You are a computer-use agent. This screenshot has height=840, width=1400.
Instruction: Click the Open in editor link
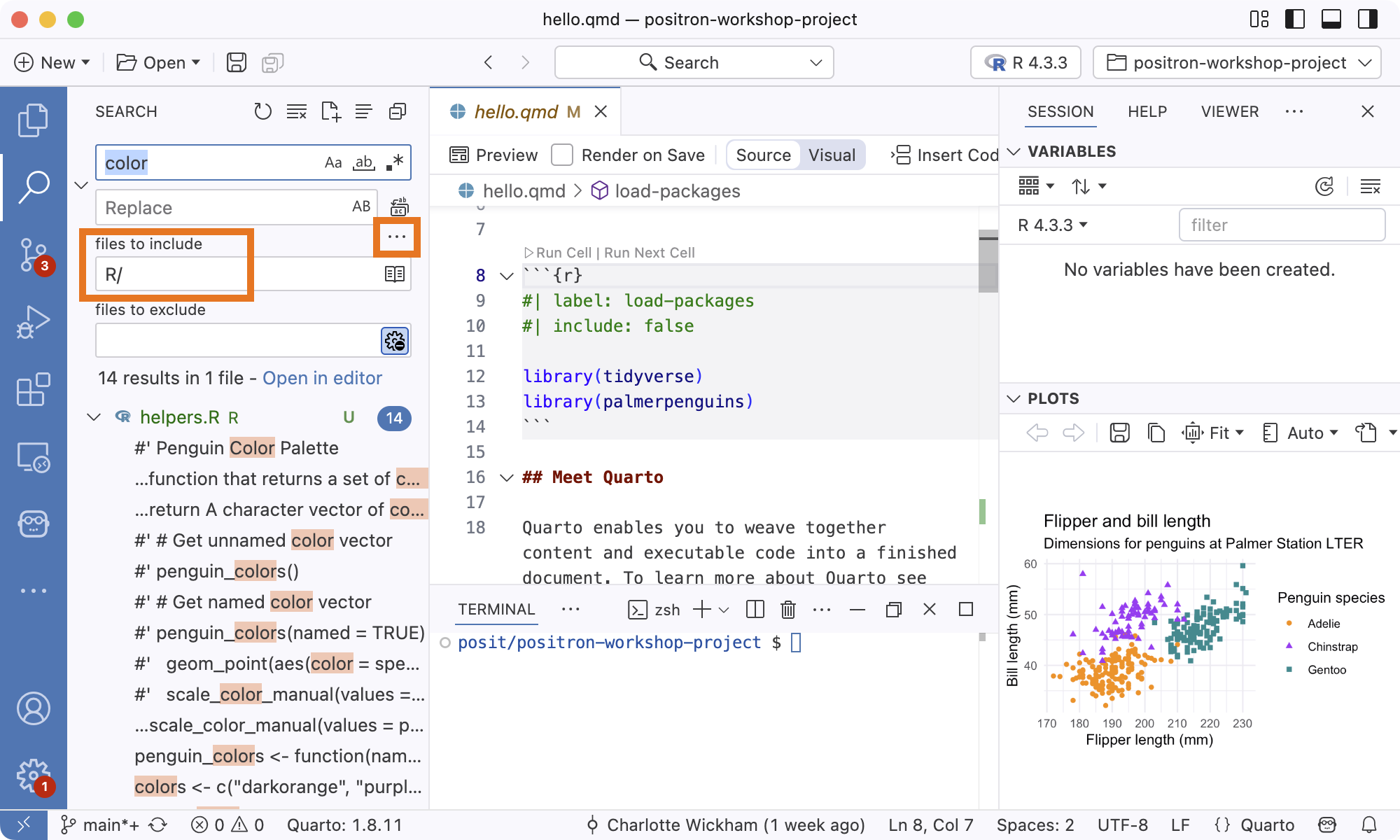[322, 378]
